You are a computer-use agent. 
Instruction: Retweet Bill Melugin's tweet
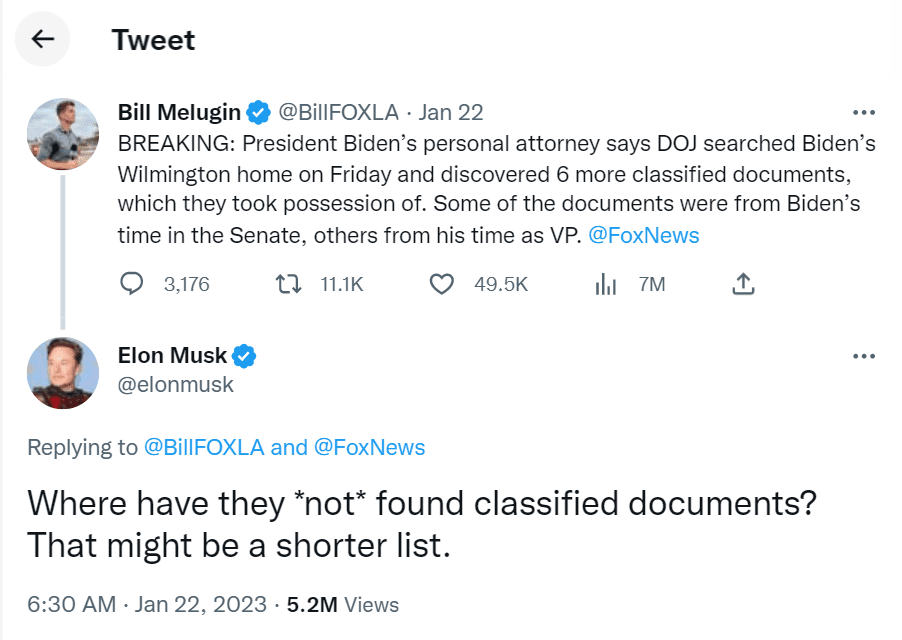[288, 285]
